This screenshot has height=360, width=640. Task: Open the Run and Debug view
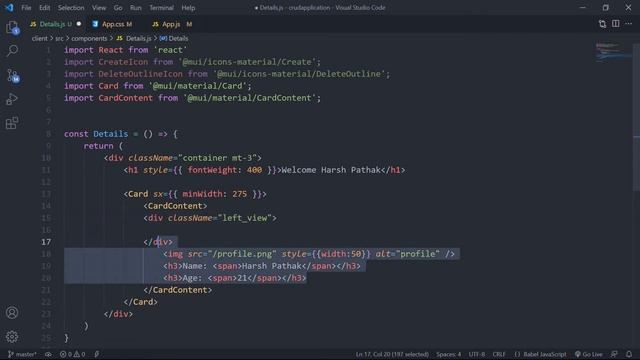coord(12,99)
